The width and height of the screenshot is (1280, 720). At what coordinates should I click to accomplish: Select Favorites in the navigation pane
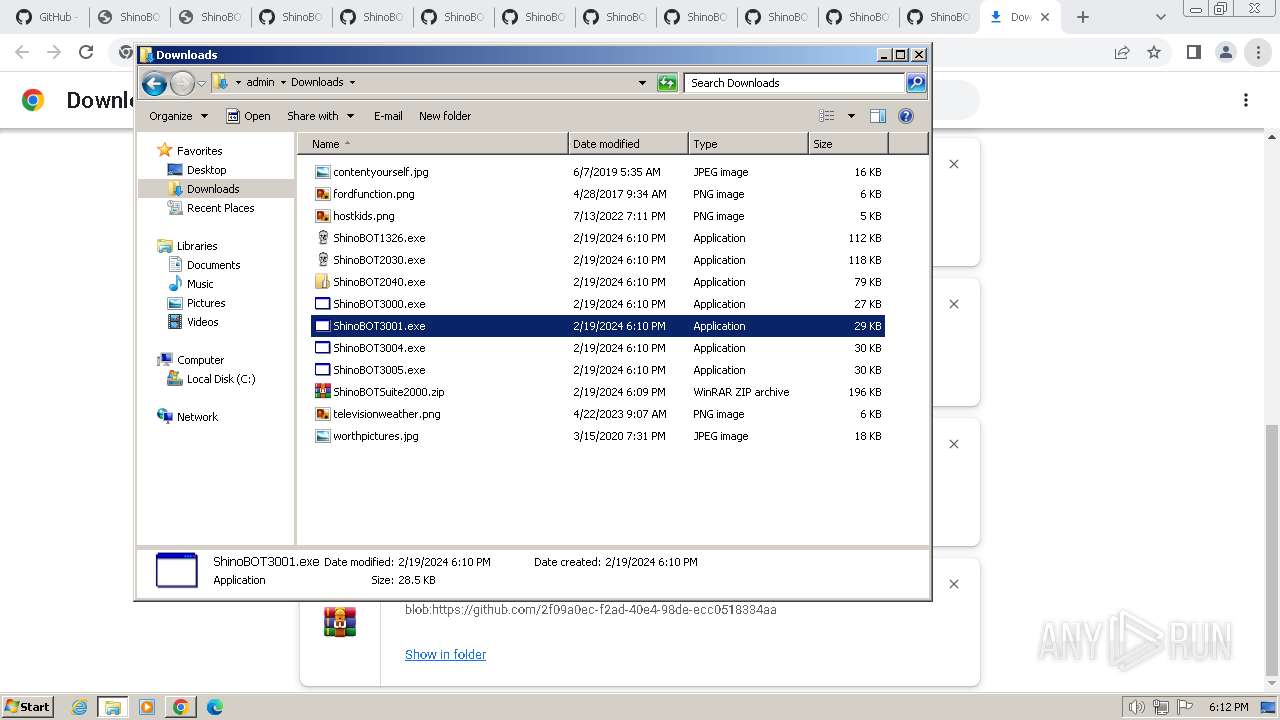199,151
